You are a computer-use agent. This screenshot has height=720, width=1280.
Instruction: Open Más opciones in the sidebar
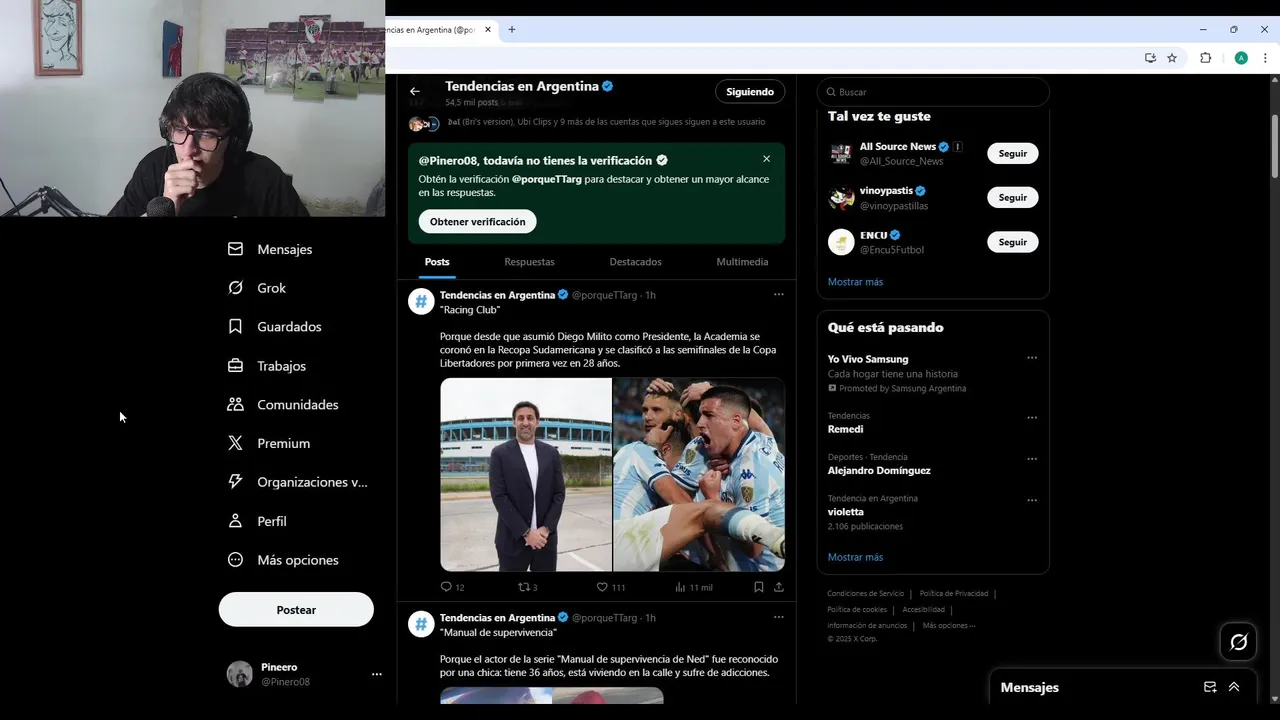pos(283,560)
